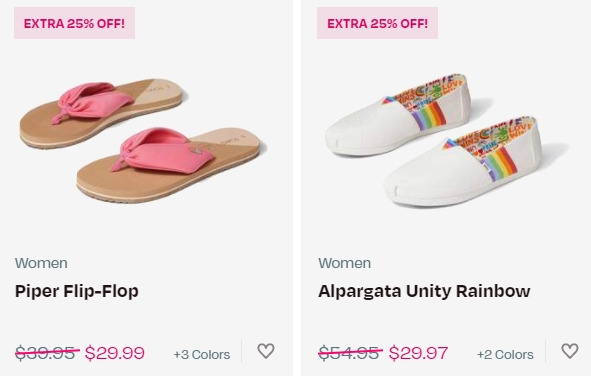Show the +3 Colors options for flip-flop

point(202,355)
